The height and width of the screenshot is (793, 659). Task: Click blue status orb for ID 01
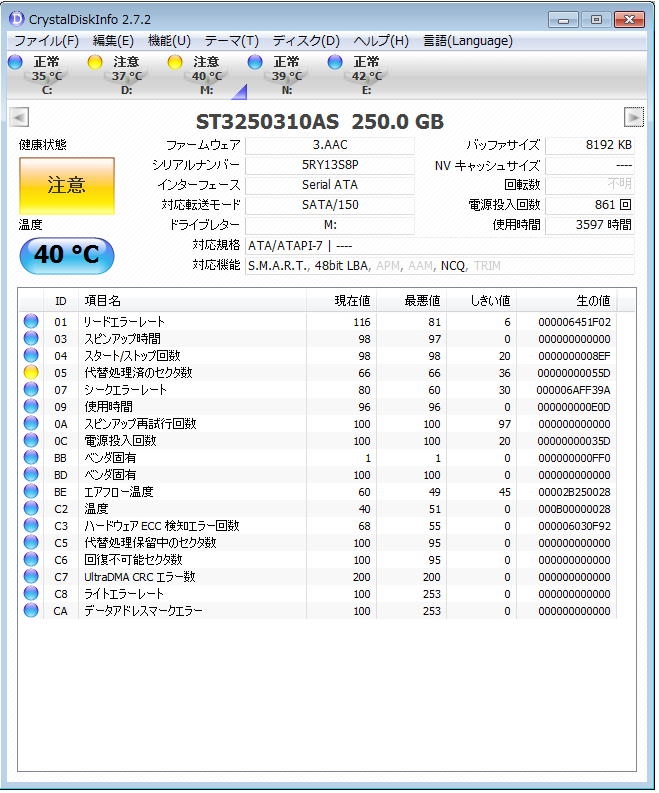tap(31, 322)
